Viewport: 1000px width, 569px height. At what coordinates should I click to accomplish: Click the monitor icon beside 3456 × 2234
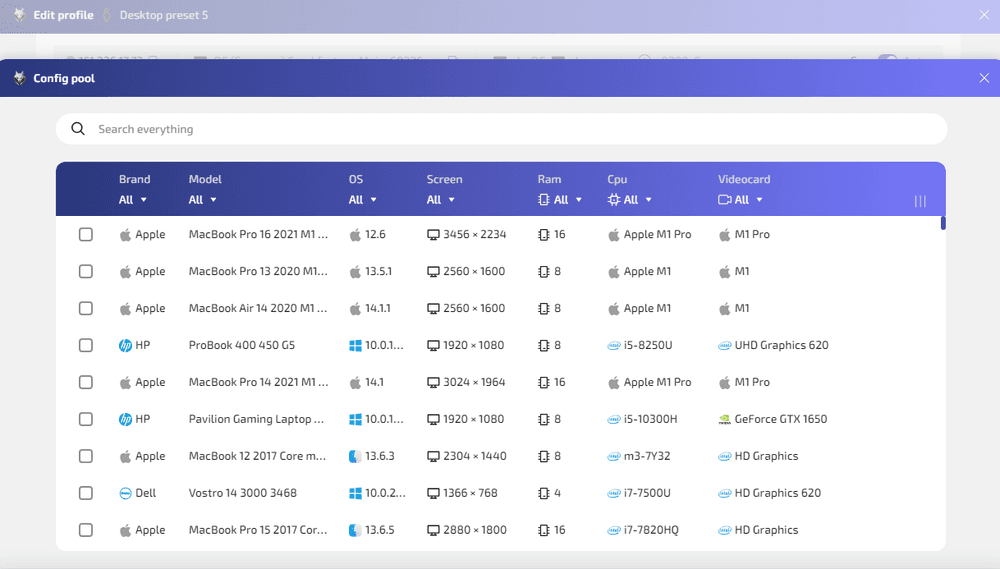pyautogui.click(x=433, y=235)
